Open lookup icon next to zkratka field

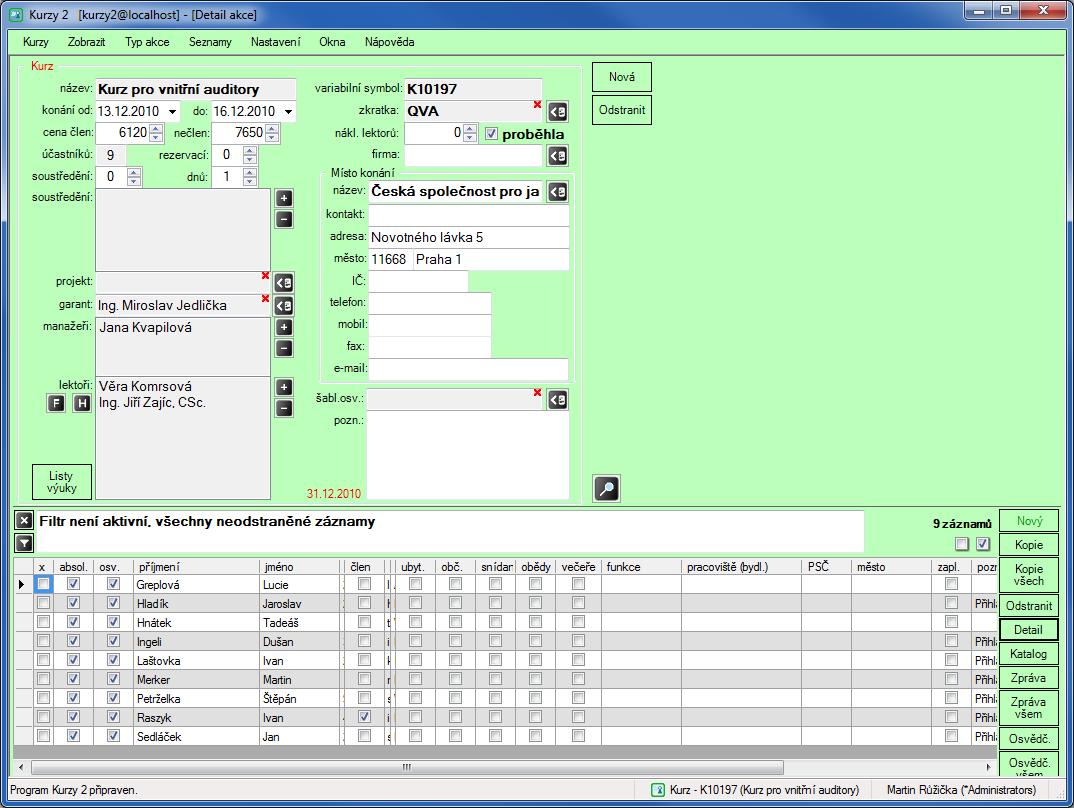(x=558, y=112)
